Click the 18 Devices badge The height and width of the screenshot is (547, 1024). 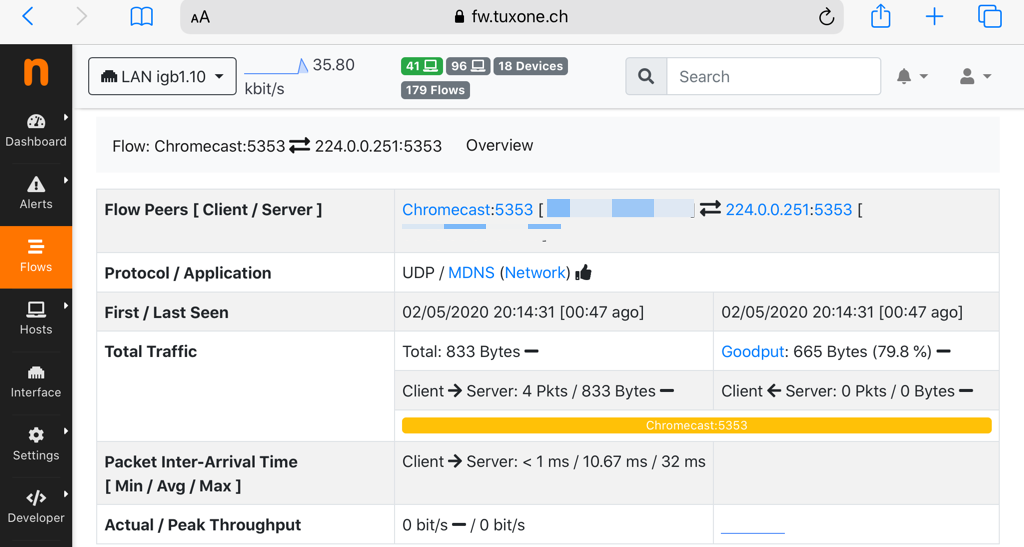[530, 66]
